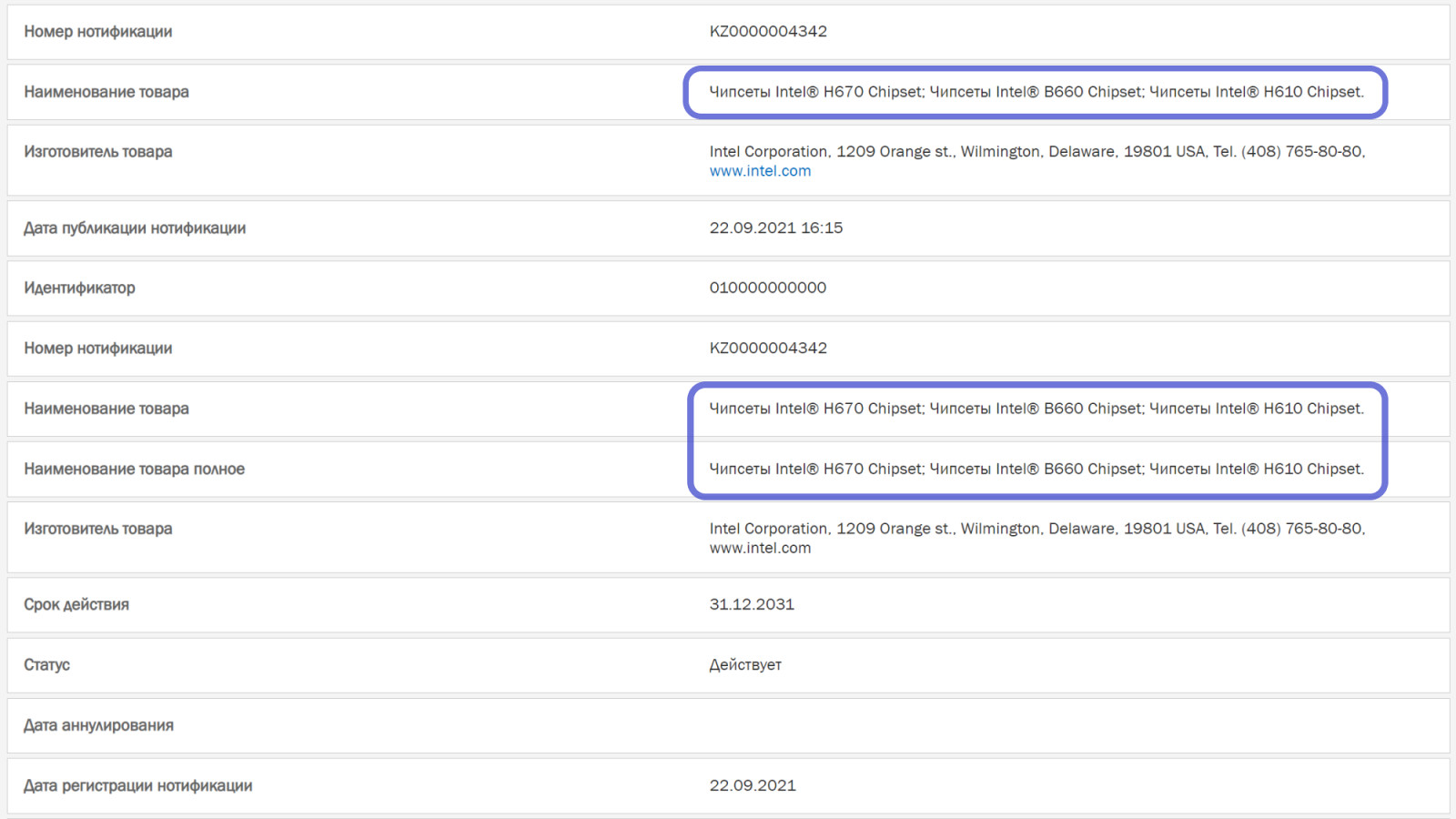Click the 'Дата публикации нотификации' label
The image size is (1456, 819).
pos(135,228)
